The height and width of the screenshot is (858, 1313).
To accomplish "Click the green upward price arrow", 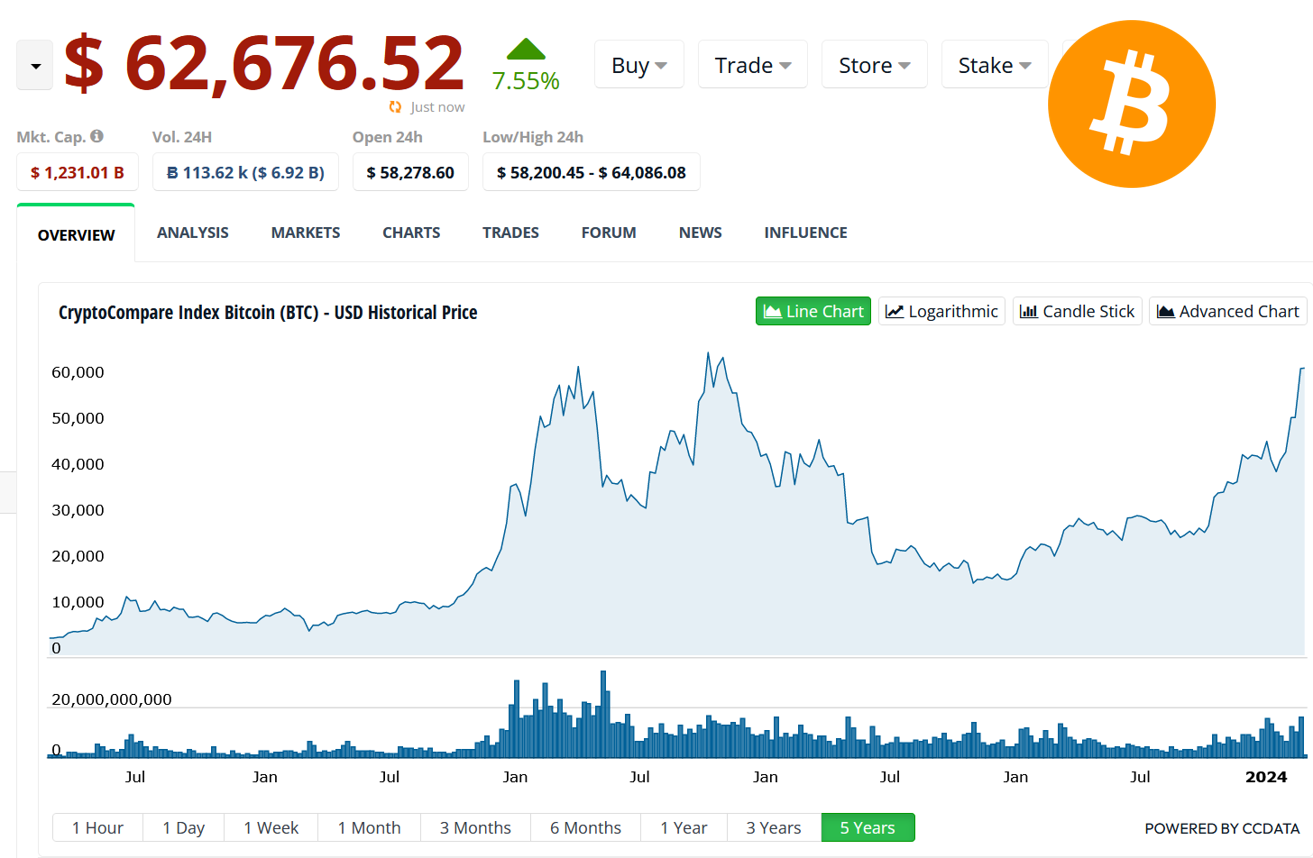I will pyautogui.click(x=525, y=47).
